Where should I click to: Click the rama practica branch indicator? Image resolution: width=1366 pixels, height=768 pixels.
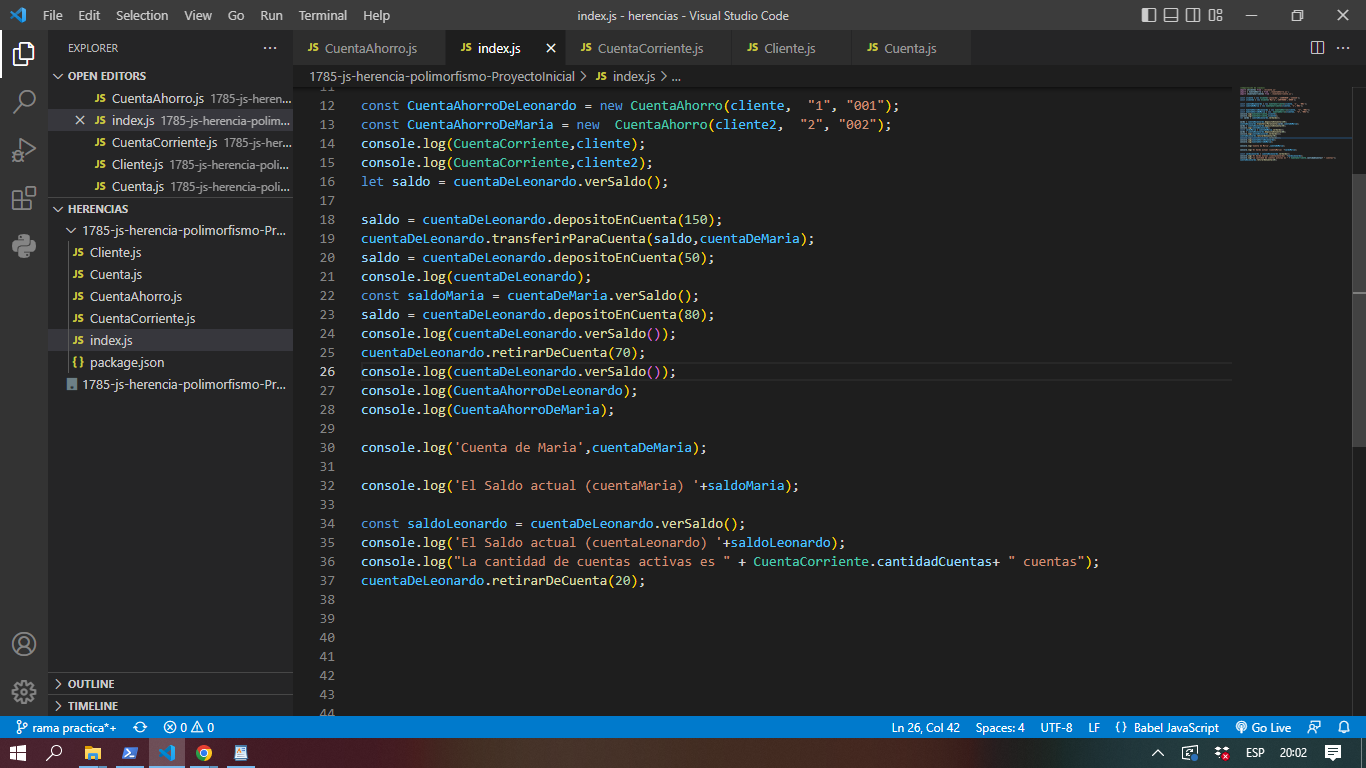[66, 727]
